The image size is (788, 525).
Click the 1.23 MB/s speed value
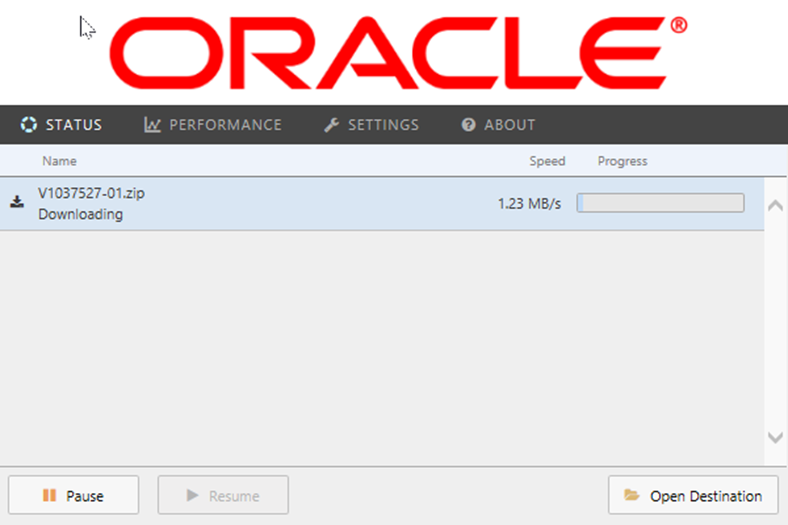[529, 203]
